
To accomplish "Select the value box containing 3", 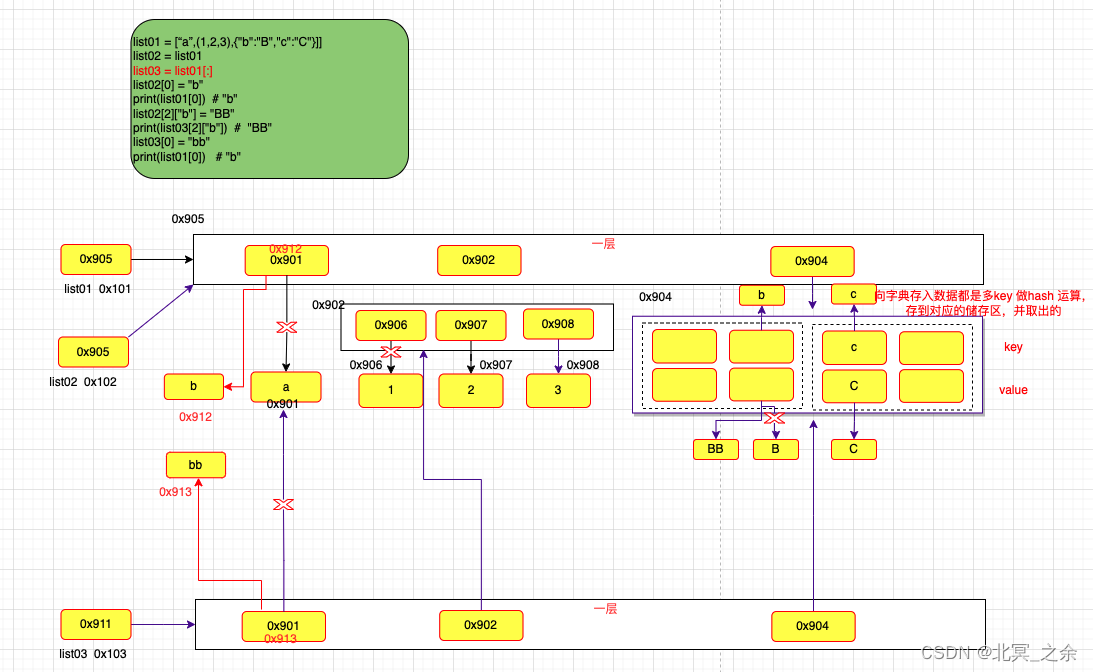I will (558, 390).
